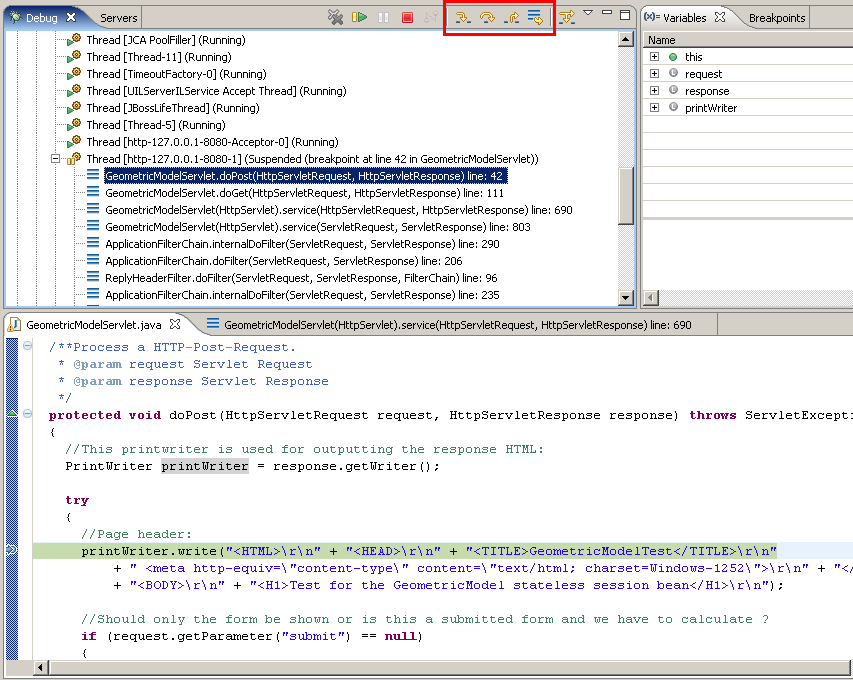The width and height of the screenshot is (853, 680).
Task: Select doGet stack frame line 111
Action: click(305, 193)
